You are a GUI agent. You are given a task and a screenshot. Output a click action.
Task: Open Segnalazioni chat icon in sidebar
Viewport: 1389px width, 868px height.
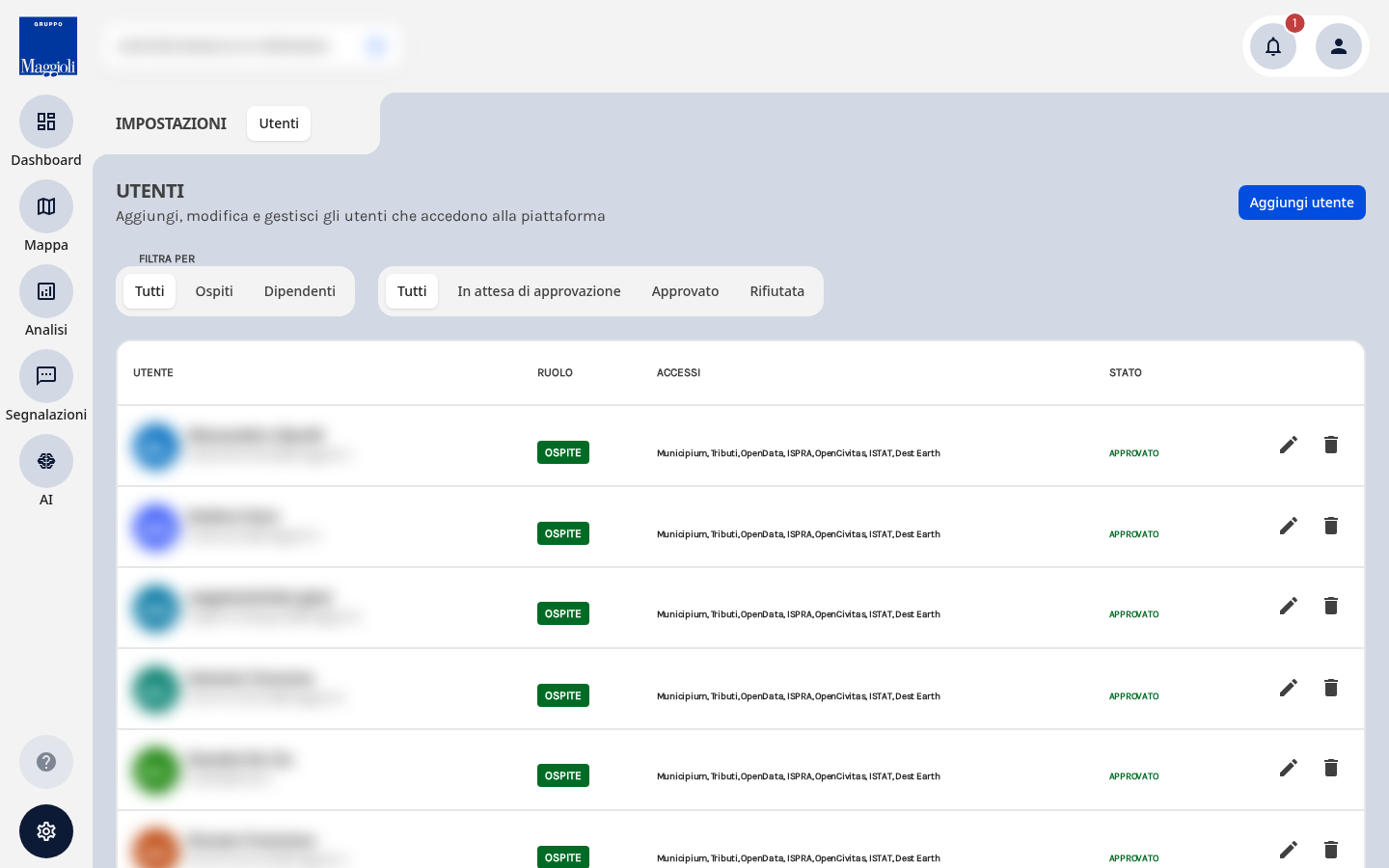(46, 376)
